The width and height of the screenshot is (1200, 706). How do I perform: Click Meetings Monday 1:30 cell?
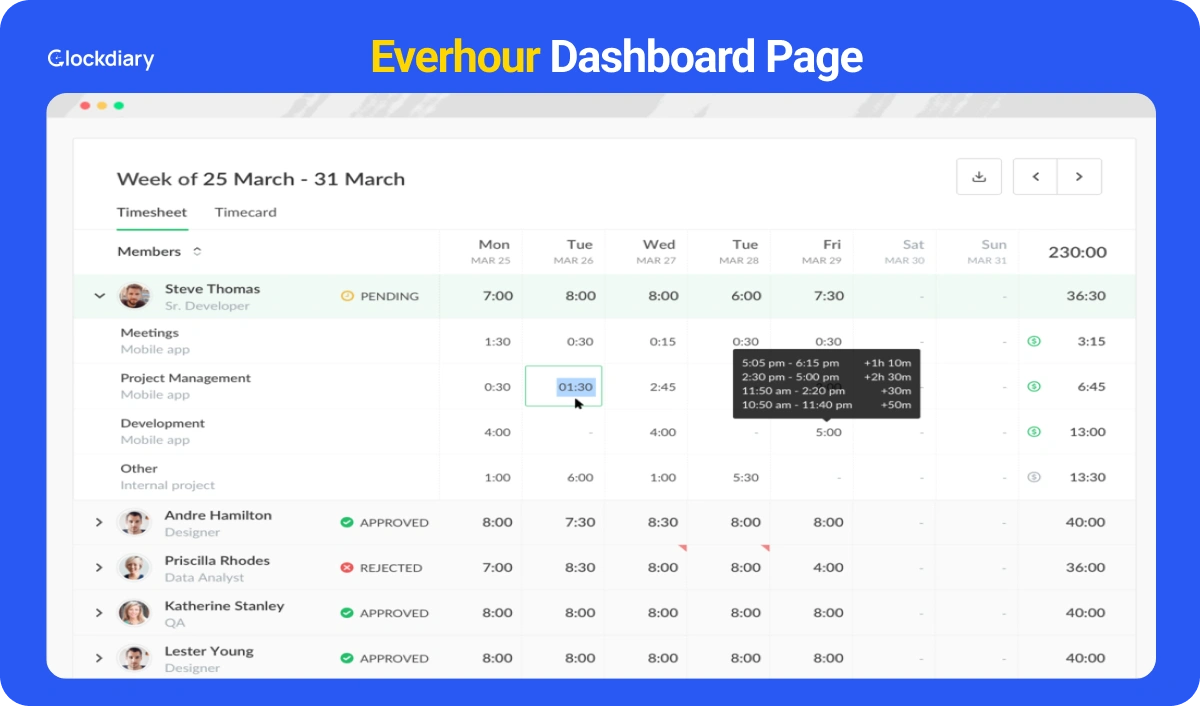(x=497, y=341)
